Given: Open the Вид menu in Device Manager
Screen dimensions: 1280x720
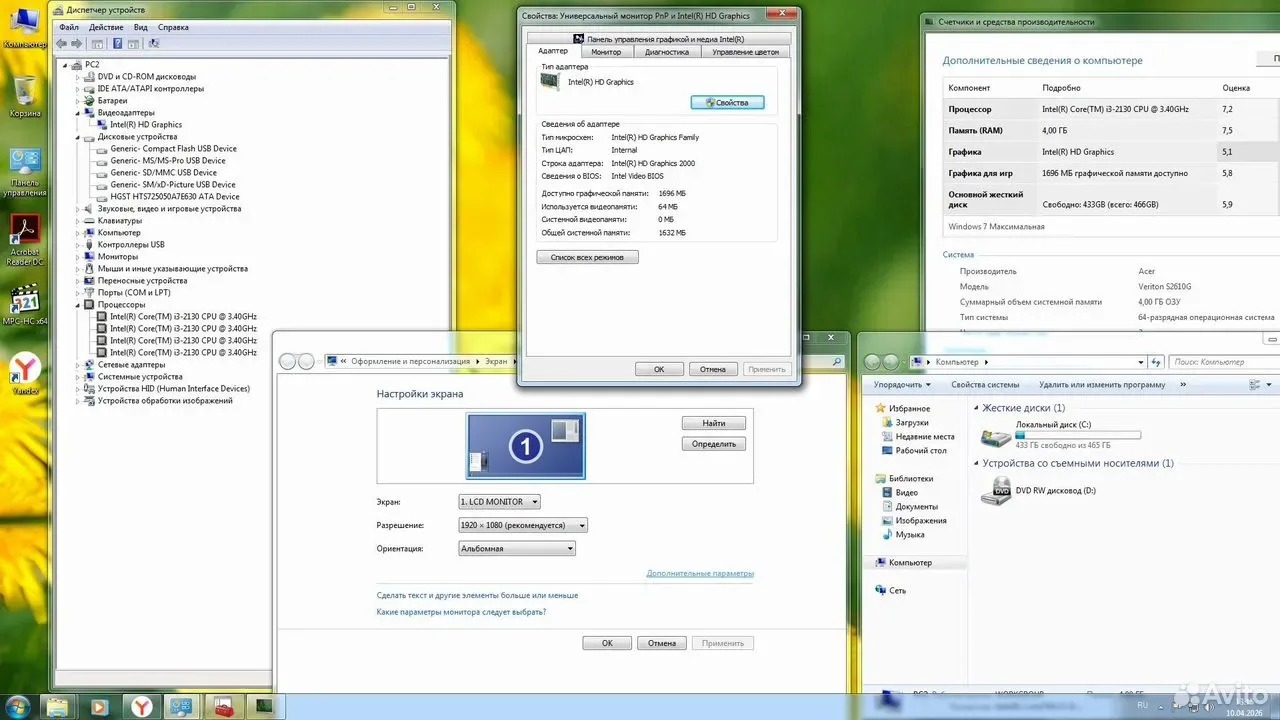Looking at the screenshot, I should tap(141, 27).
